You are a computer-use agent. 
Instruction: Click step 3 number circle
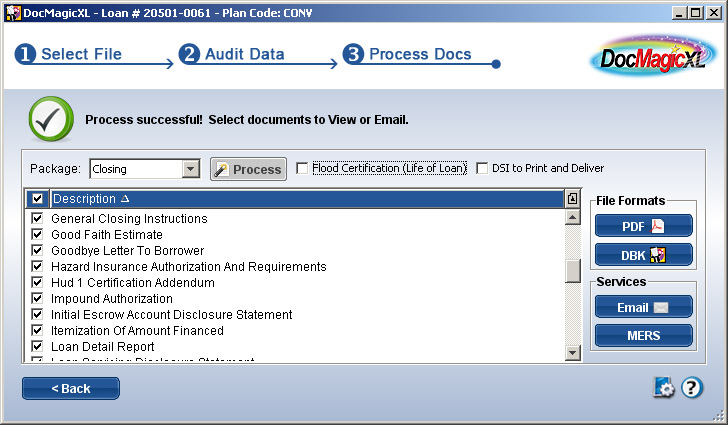click(x=353, y=54)
